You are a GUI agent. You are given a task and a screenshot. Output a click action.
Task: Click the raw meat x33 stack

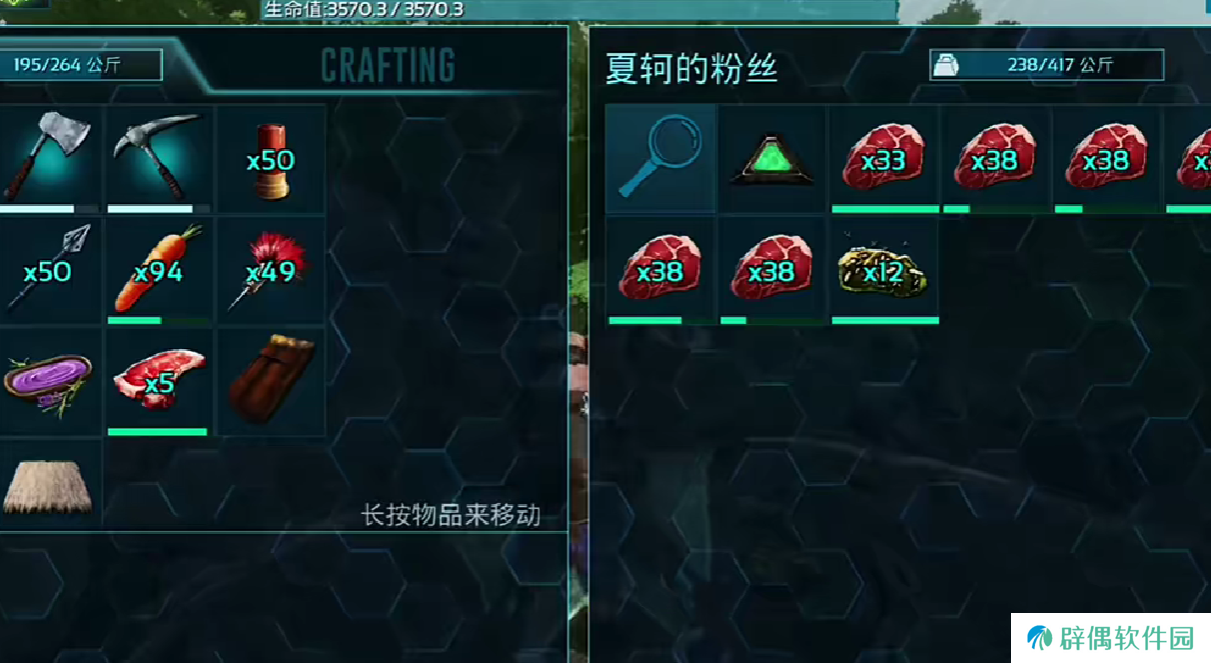pyautogui.click(x=885, y=158)
